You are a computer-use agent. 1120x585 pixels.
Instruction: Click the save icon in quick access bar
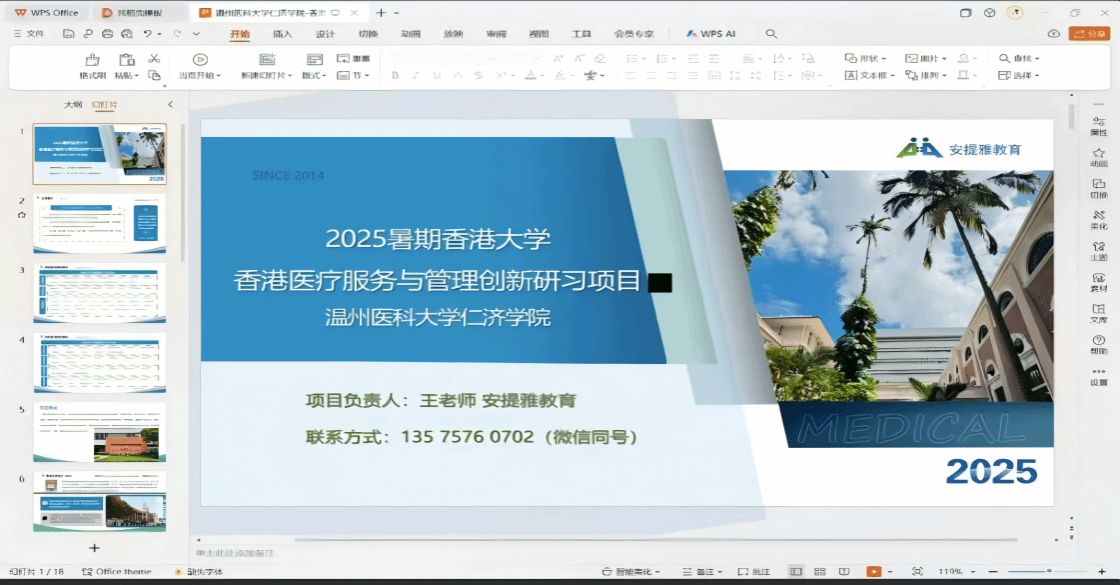click(x=68, y=33)
